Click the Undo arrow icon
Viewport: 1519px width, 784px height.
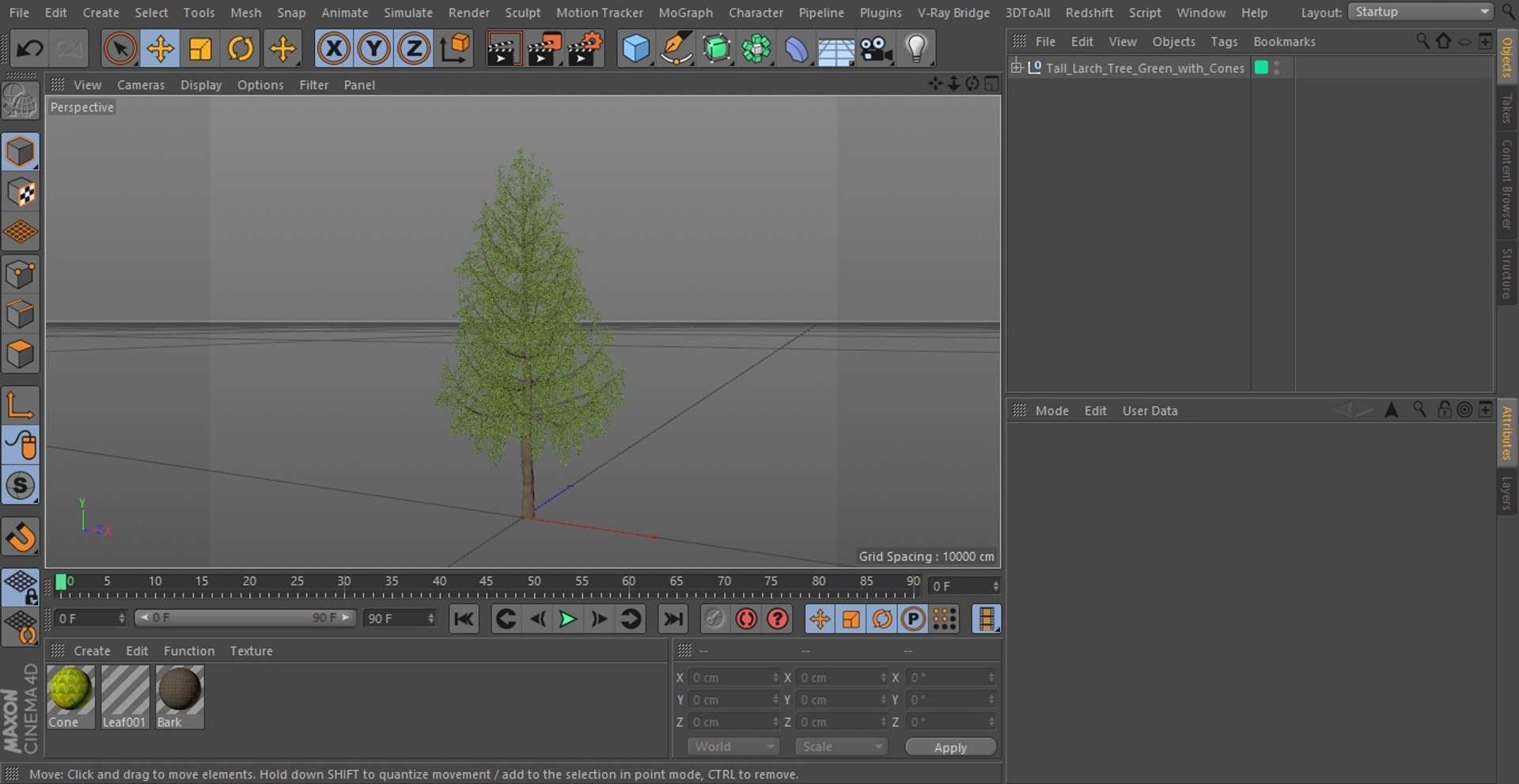(x=30, y=49)
